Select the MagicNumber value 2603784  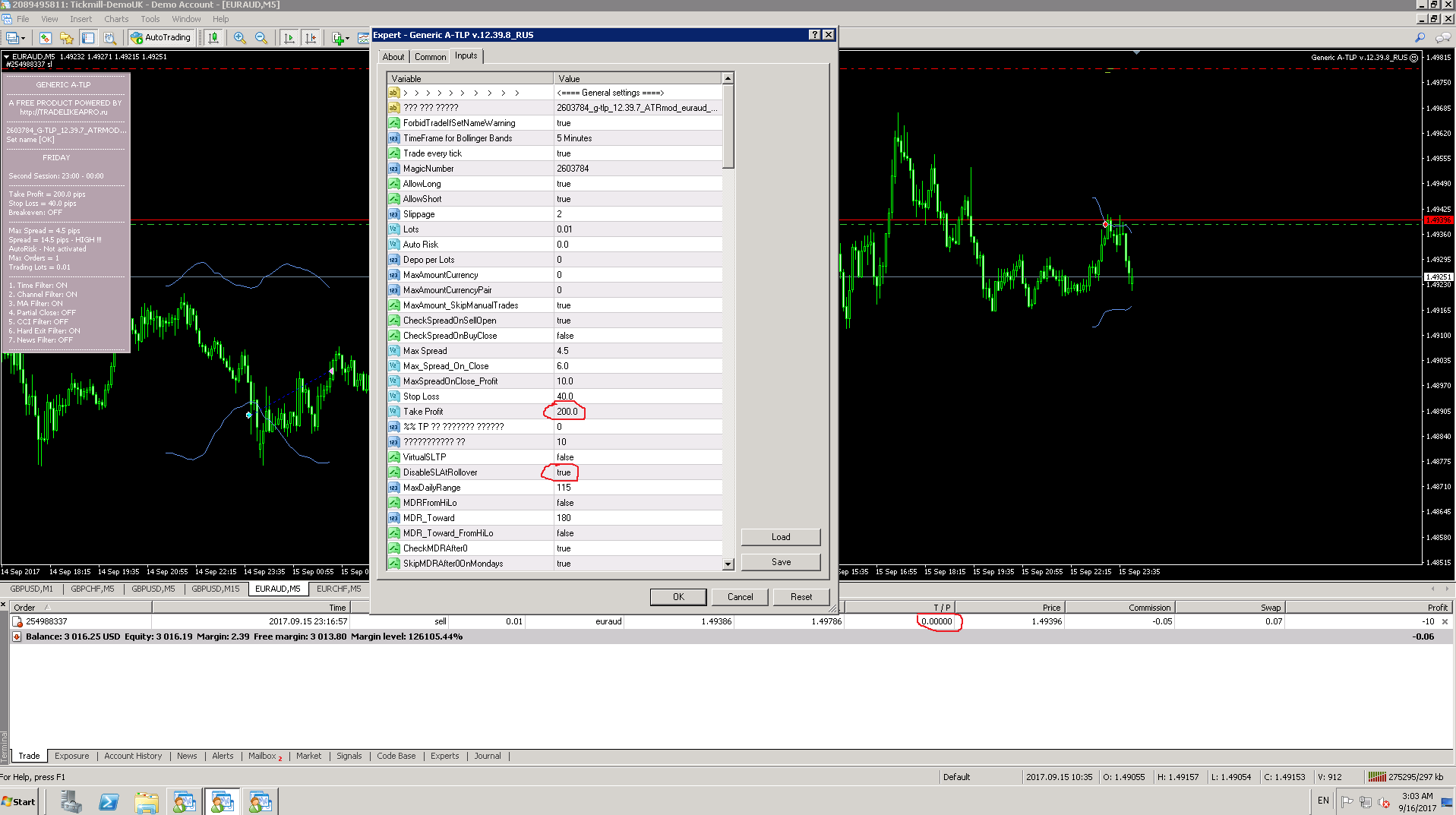pos(573,169)
